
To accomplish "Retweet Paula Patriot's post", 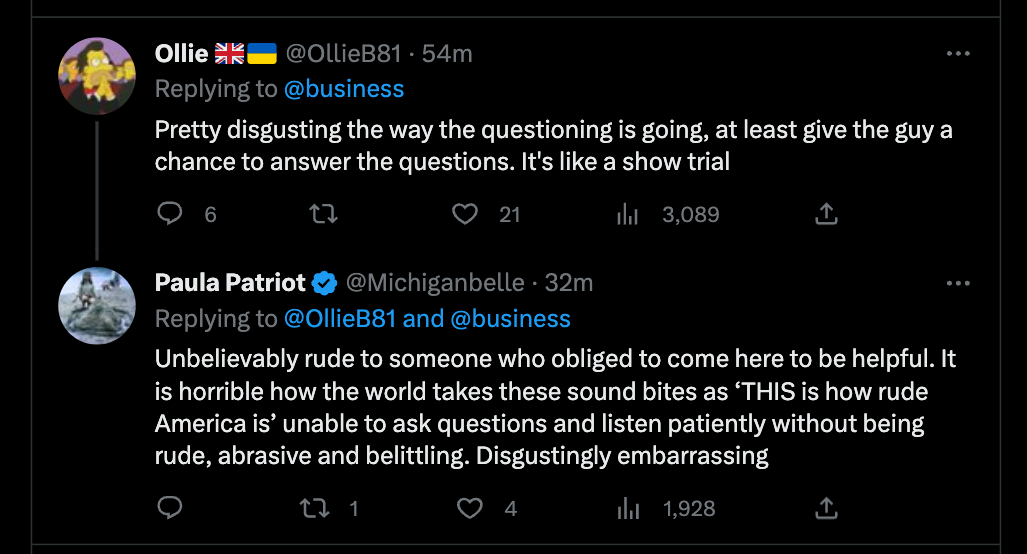I will click(316, 509).
